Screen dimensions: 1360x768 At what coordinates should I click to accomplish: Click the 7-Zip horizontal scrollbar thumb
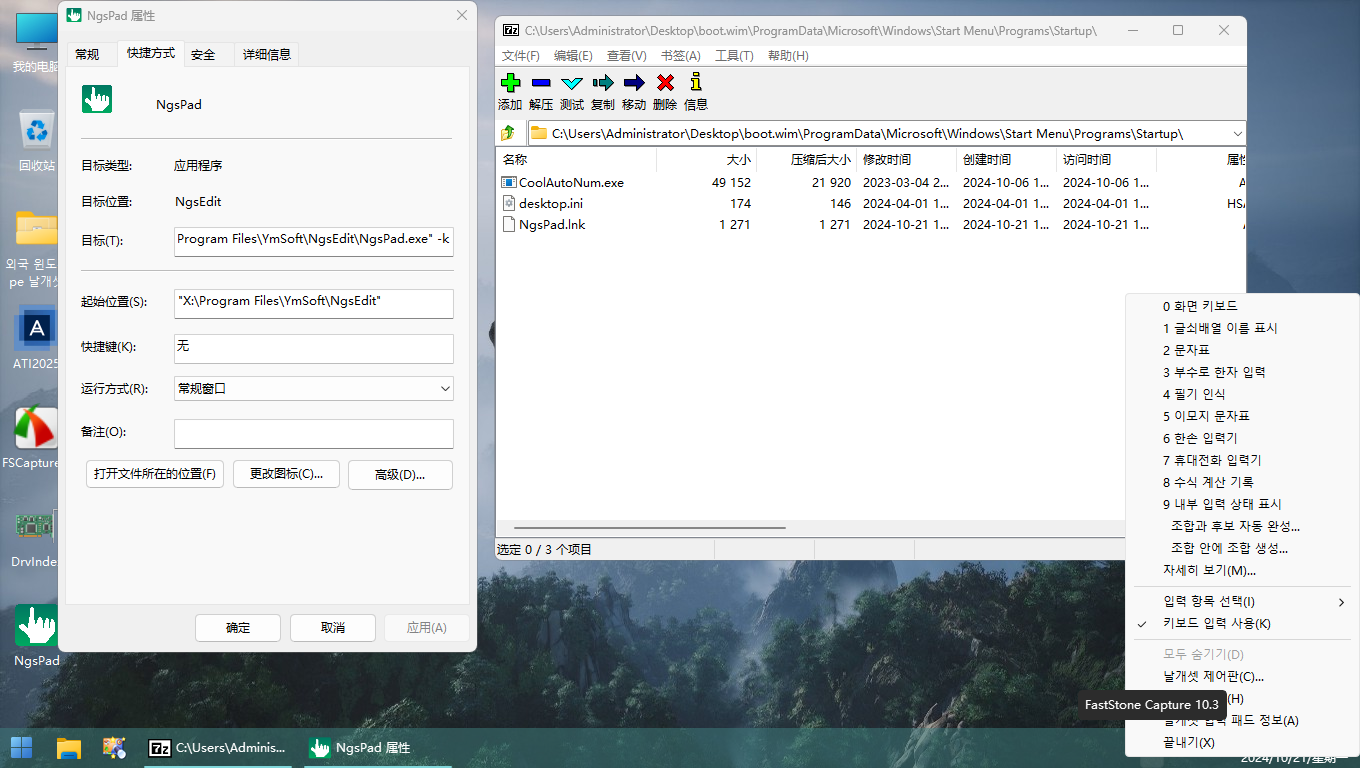click(x=649, y=528)
